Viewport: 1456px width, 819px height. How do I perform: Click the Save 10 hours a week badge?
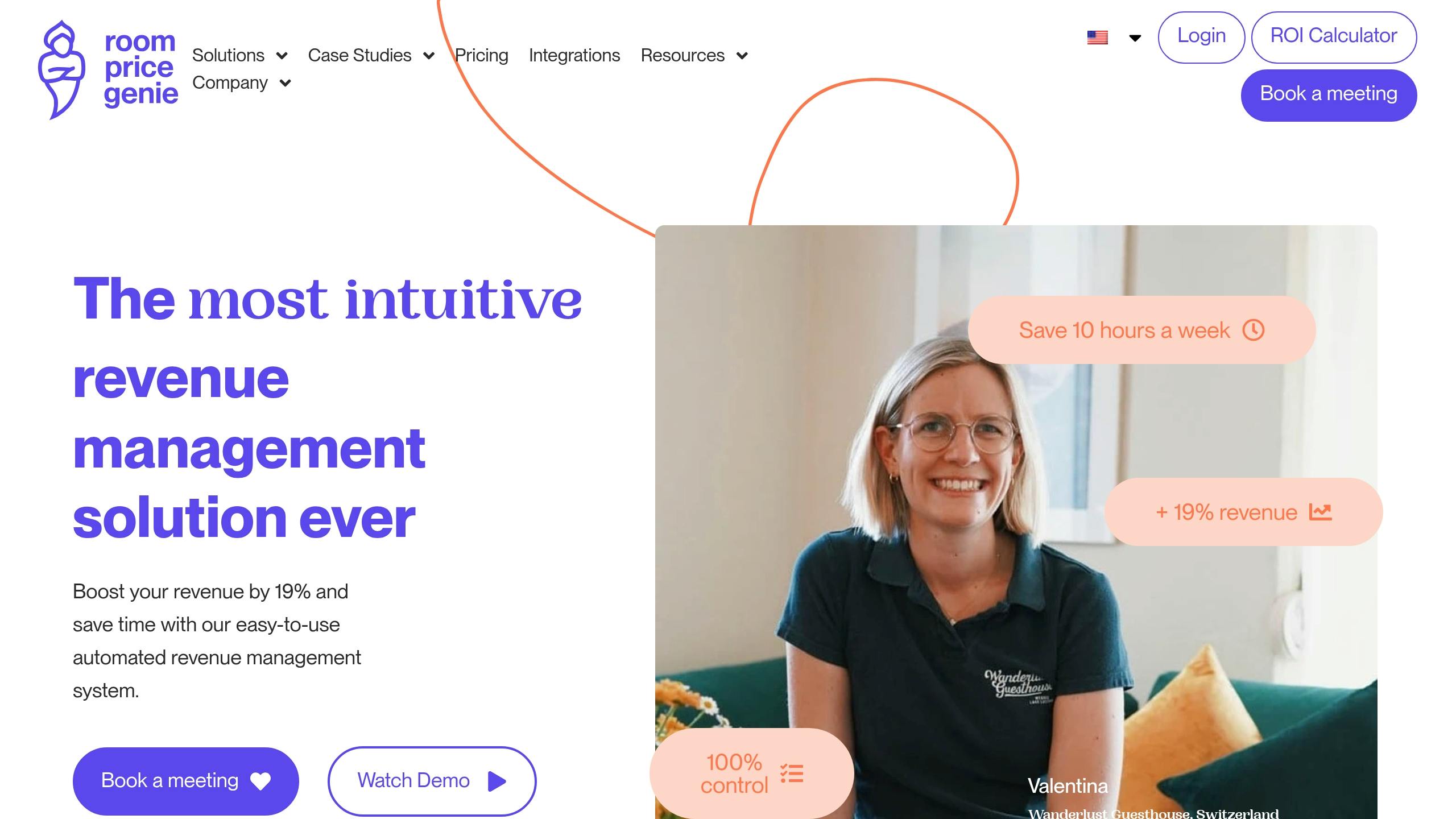click(1141, 330)
